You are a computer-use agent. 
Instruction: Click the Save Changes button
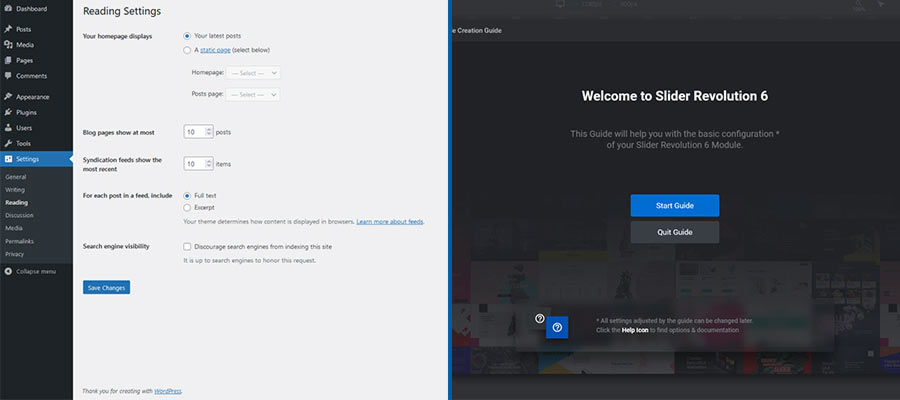tap(106, 288)
